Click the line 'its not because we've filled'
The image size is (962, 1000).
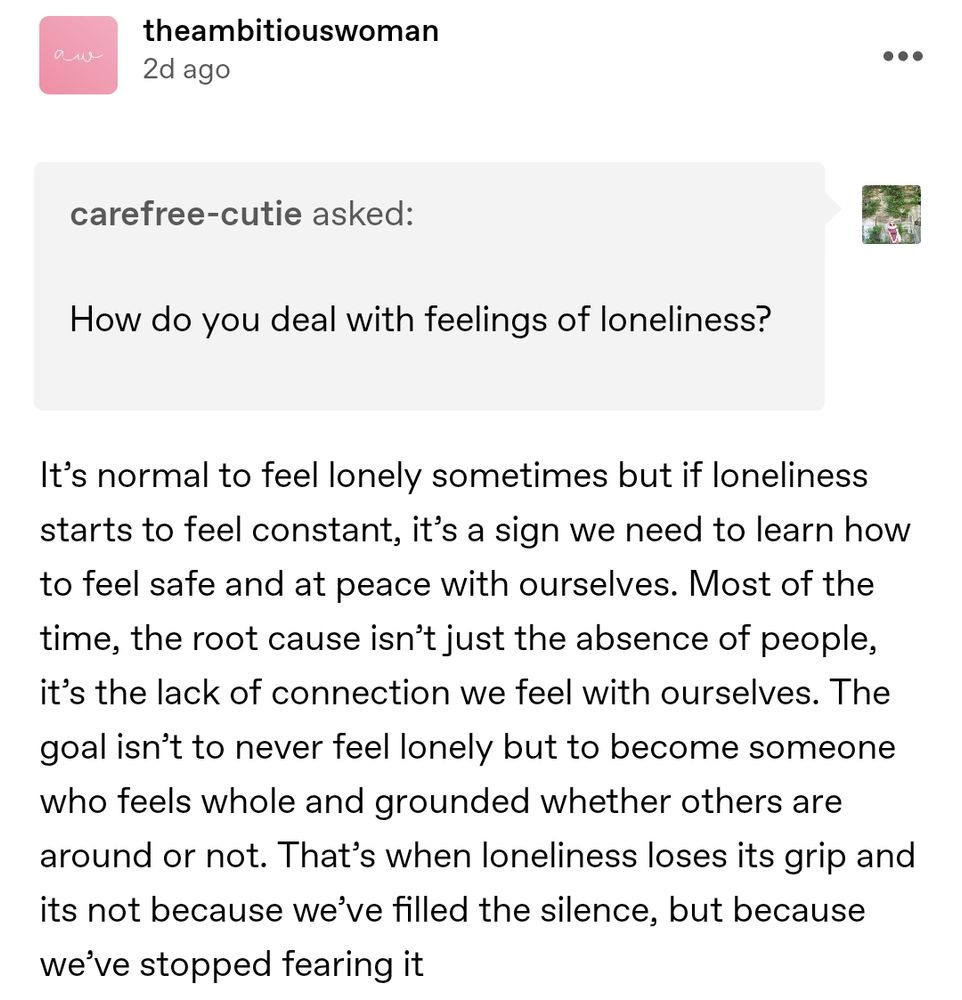[x=452, y=909]
